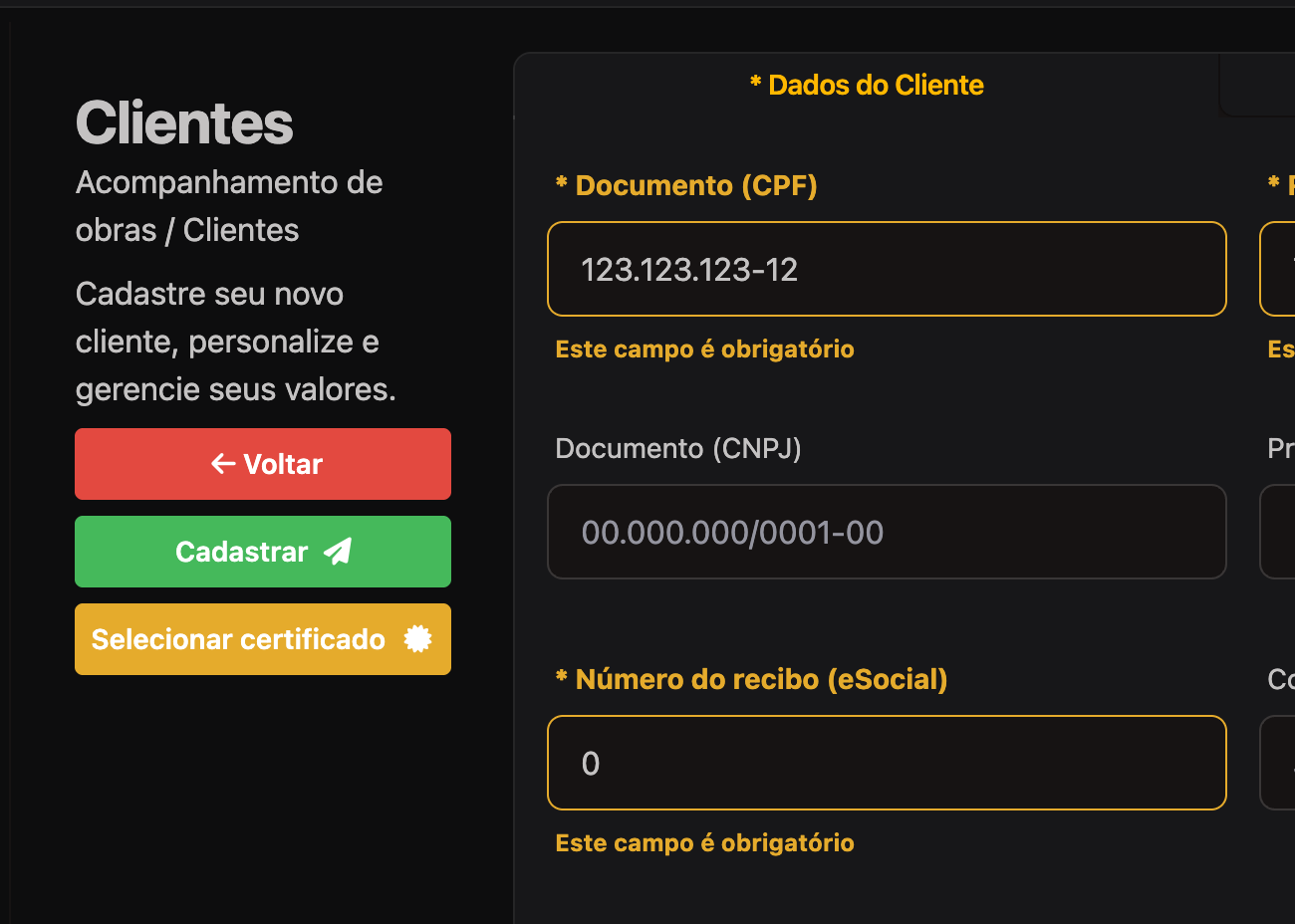The width and height of the screenshot is (1295, 924).
Task: Click the required-field error below the CPF field
Action: click(704, 349)
